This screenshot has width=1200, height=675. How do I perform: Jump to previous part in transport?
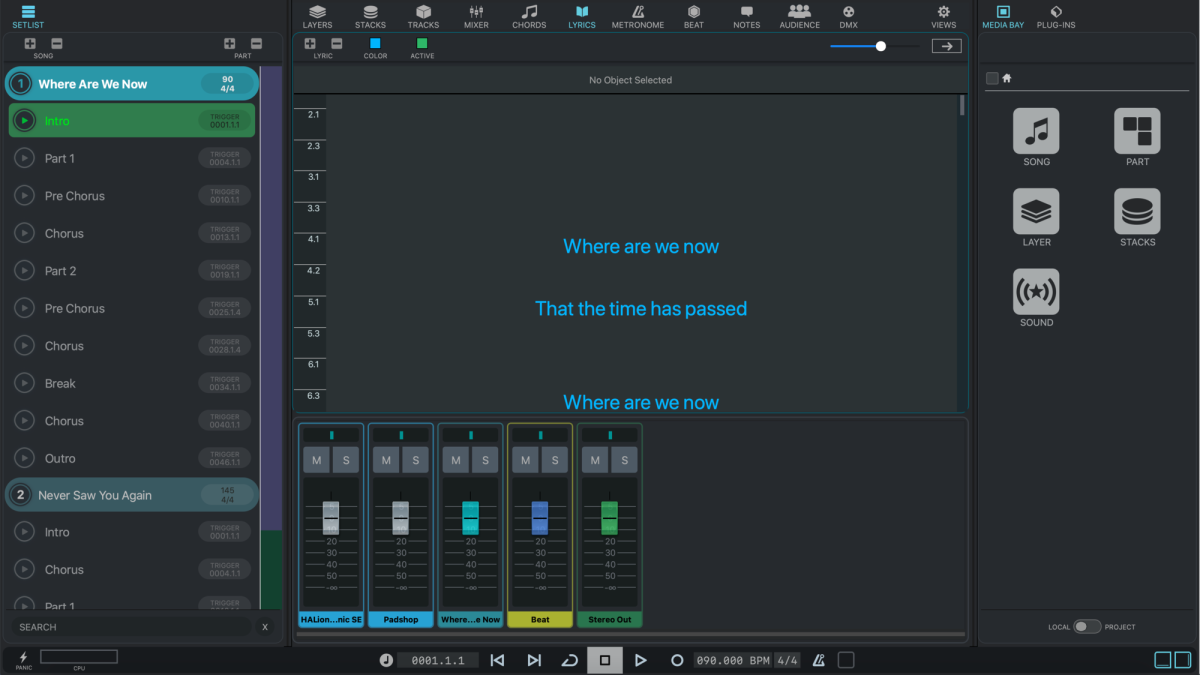[x=497, y=660]
